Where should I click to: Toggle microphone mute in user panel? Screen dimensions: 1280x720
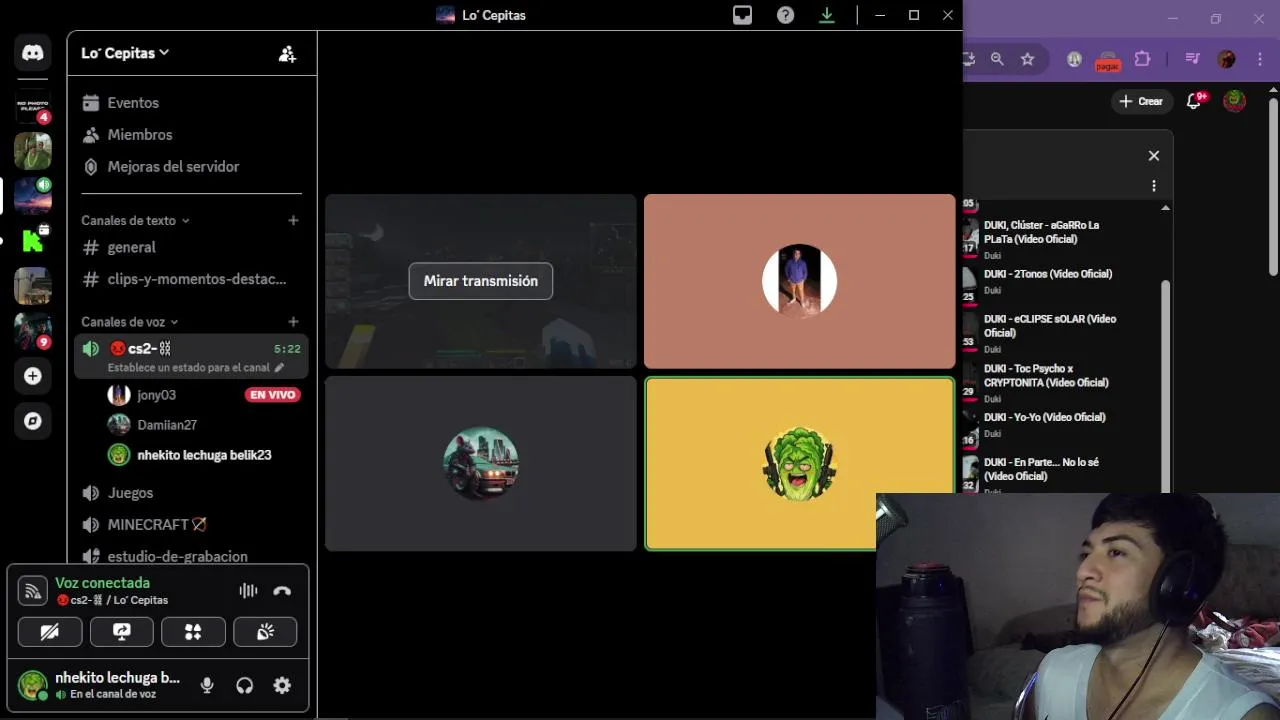[x=207, y=685]
